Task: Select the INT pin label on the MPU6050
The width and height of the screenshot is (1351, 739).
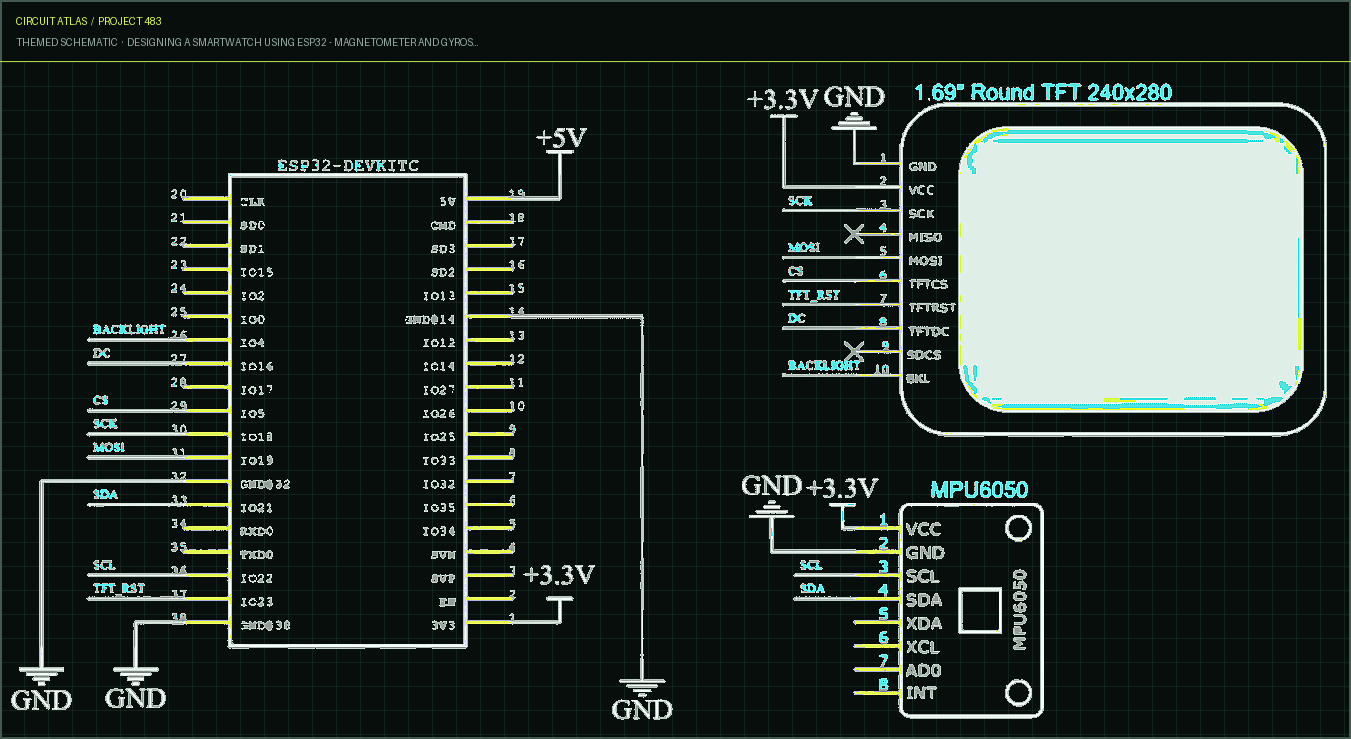Action: pos(921,693)
